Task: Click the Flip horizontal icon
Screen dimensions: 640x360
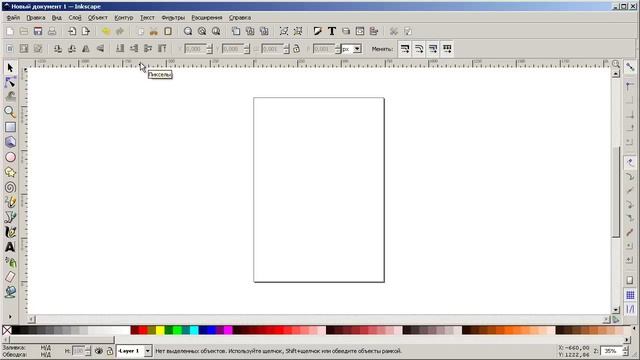Action: click(x=86, y=49)
